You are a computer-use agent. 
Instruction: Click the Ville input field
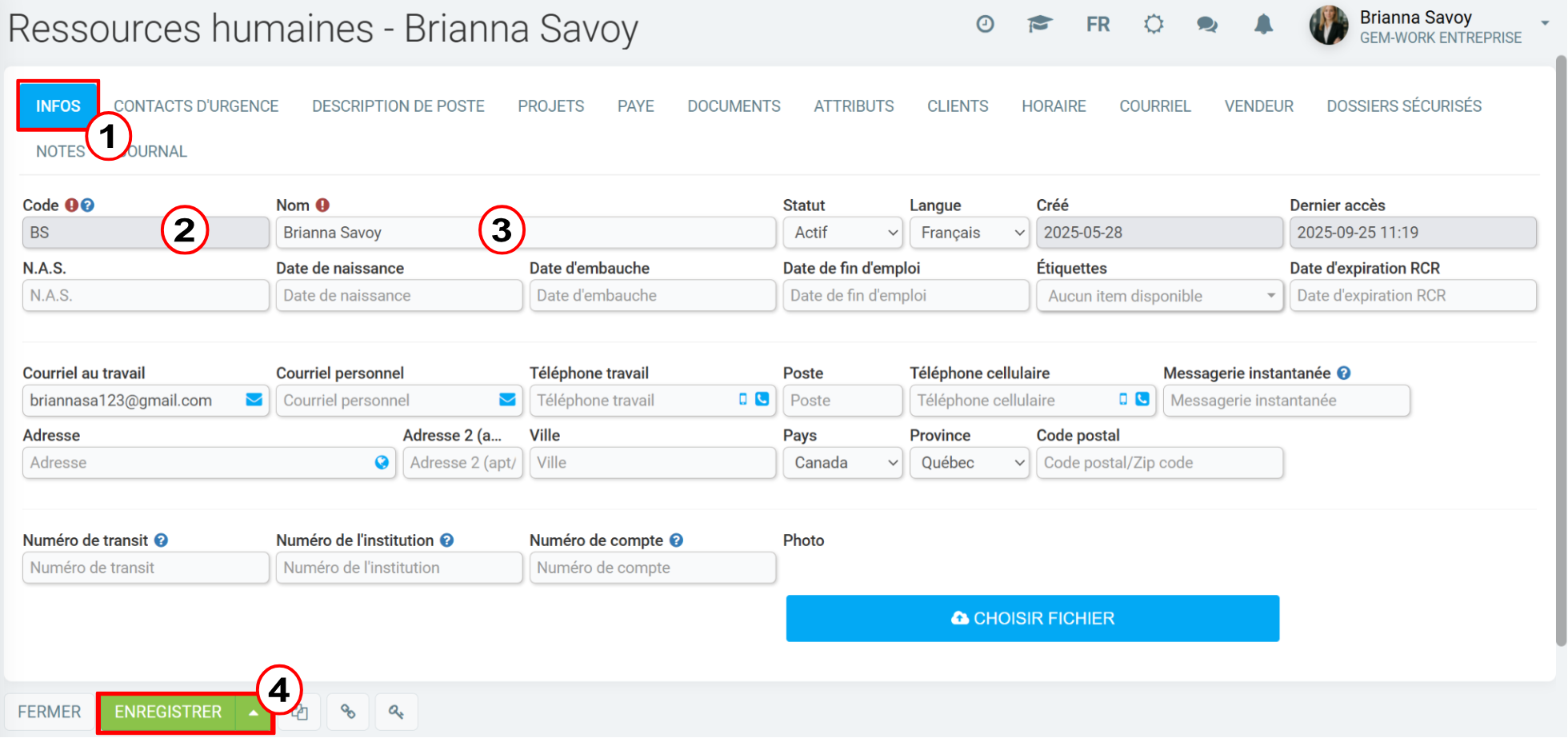pyautogui.click(x=653, y=463)
